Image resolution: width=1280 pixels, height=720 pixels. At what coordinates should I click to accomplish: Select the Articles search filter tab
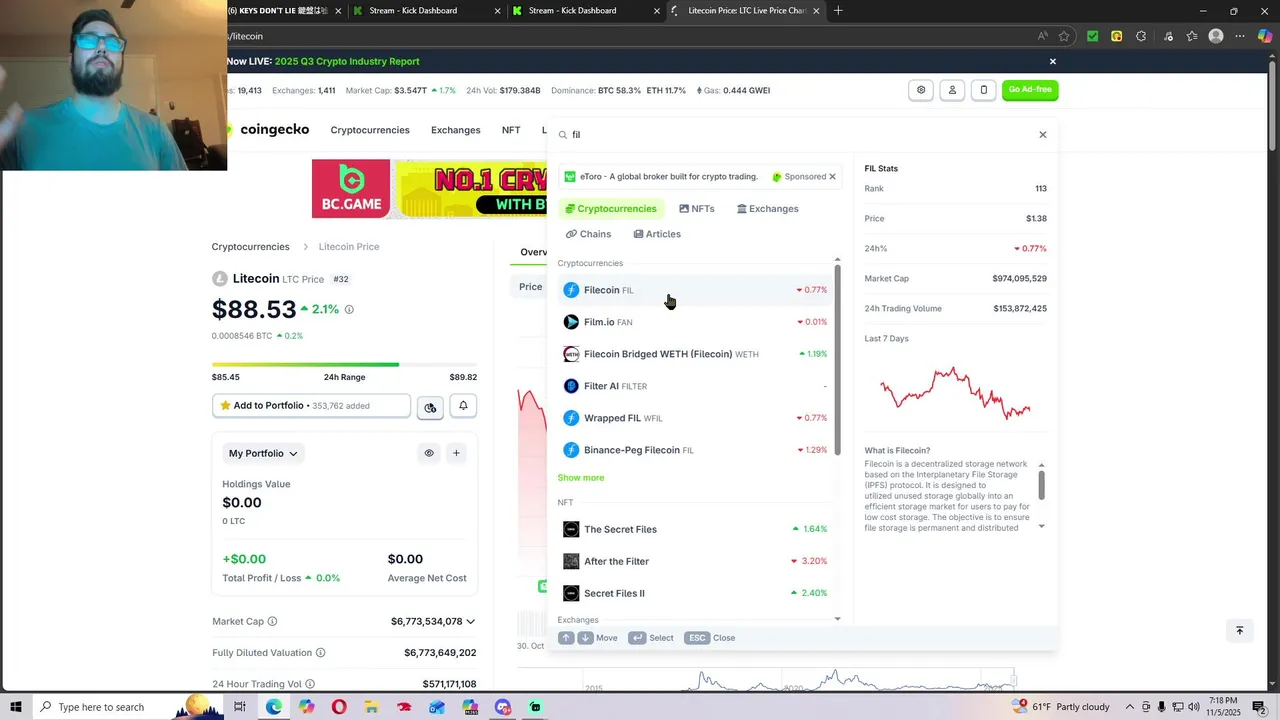[x=657, y=234]
